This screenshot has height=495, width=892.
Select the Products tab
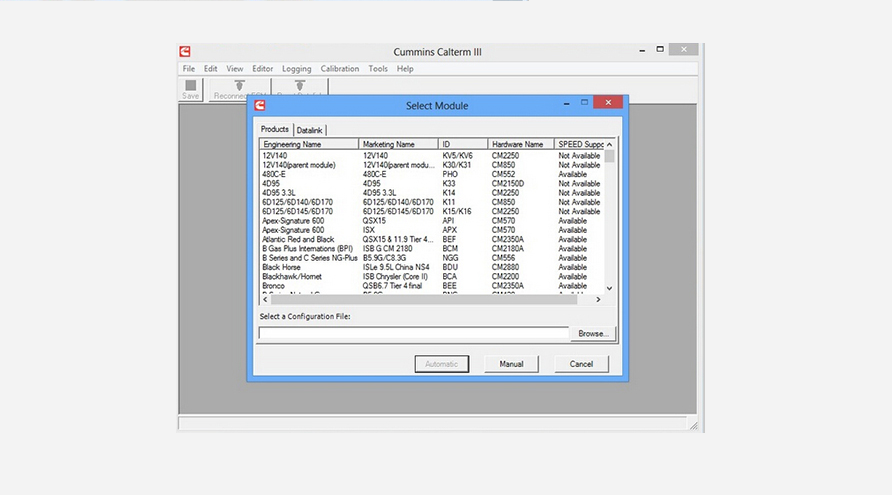275,129
